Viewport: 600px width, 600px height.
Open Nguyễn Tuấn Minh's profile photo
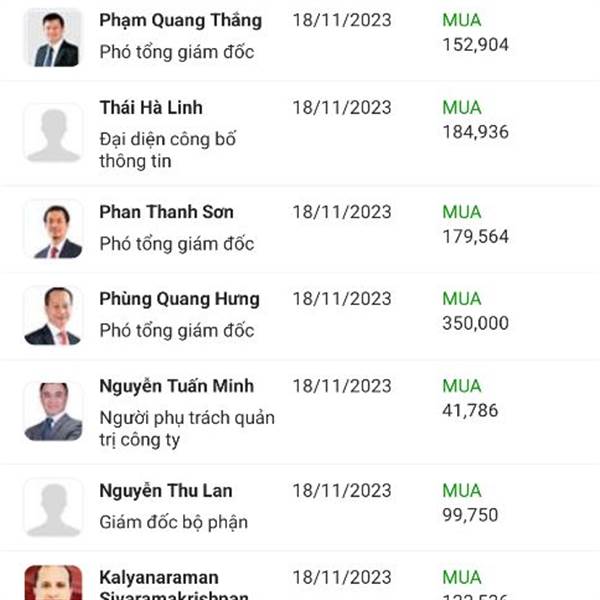pos(53,411)
